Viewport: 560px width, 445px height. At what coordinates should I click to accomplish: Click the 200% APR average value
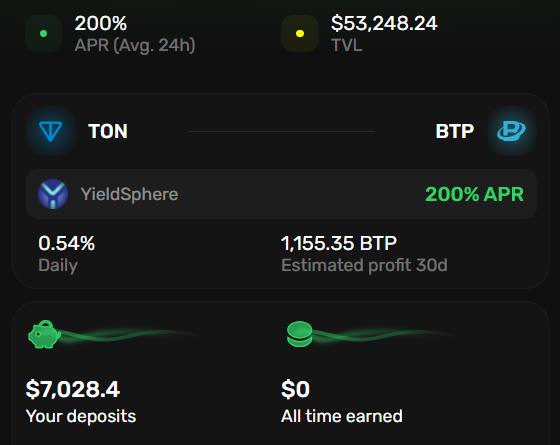pyautogui.click(x=101, y=24)
